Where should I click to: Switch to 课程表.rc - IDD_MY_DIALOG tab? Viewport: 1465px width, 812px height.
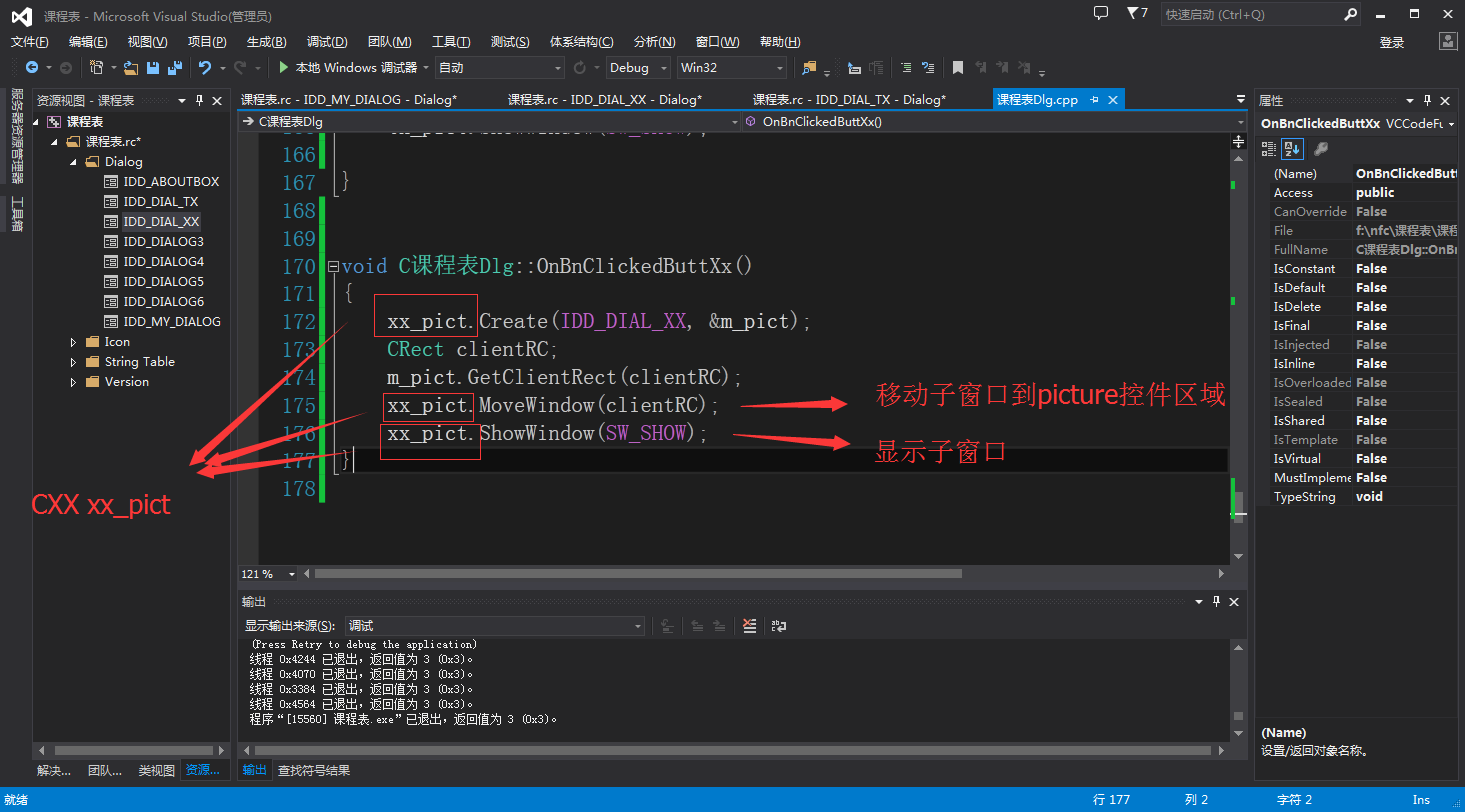(x=349, y=99)
